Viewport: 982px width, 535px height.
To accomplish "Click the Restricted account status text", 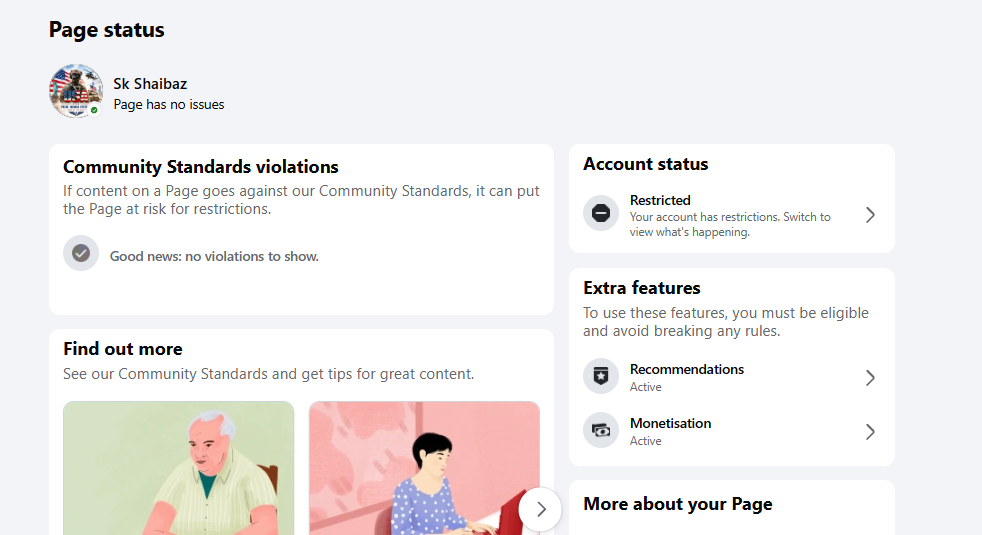I will [660, 200].
